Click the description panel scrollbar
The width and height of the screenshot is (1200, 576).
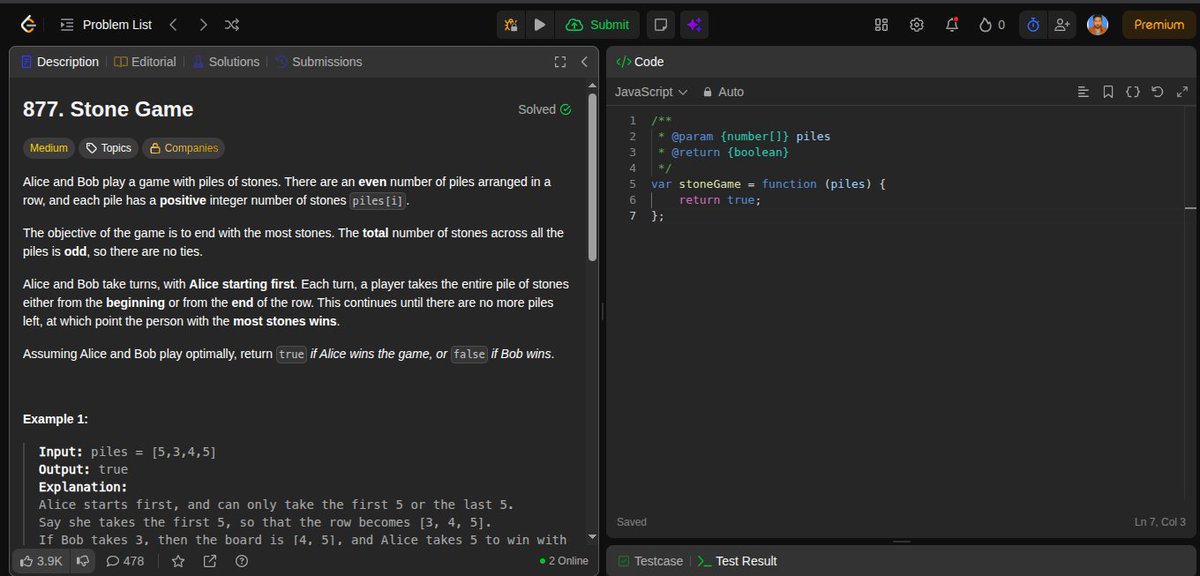[x=593, y=178]
